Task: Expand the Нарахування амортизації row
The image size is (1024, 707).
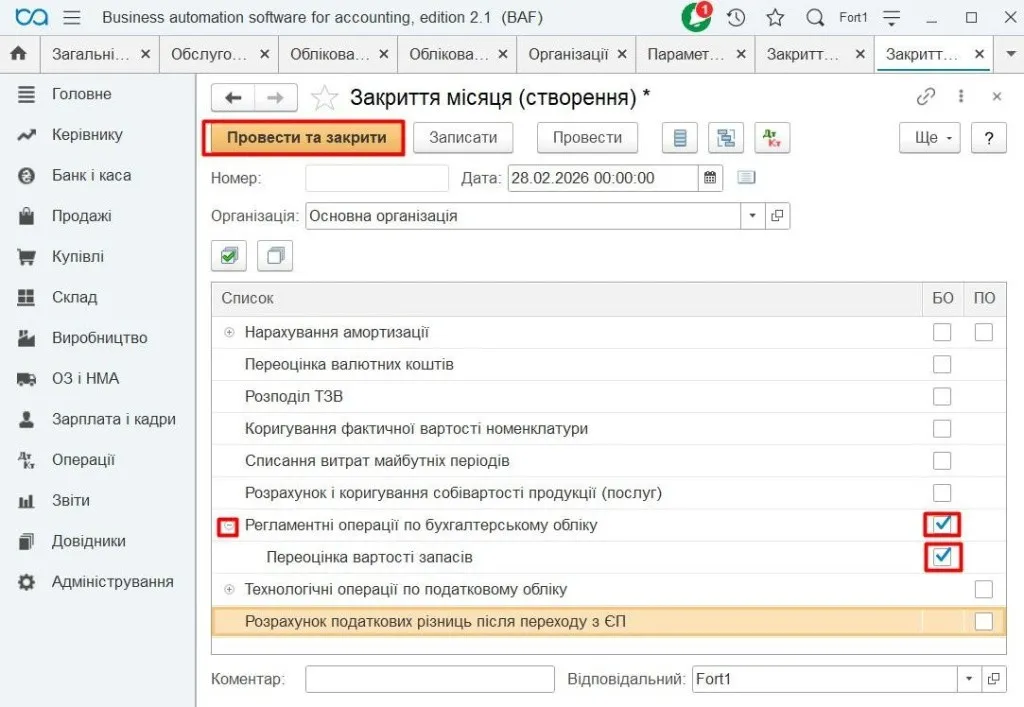Action: 229,332
